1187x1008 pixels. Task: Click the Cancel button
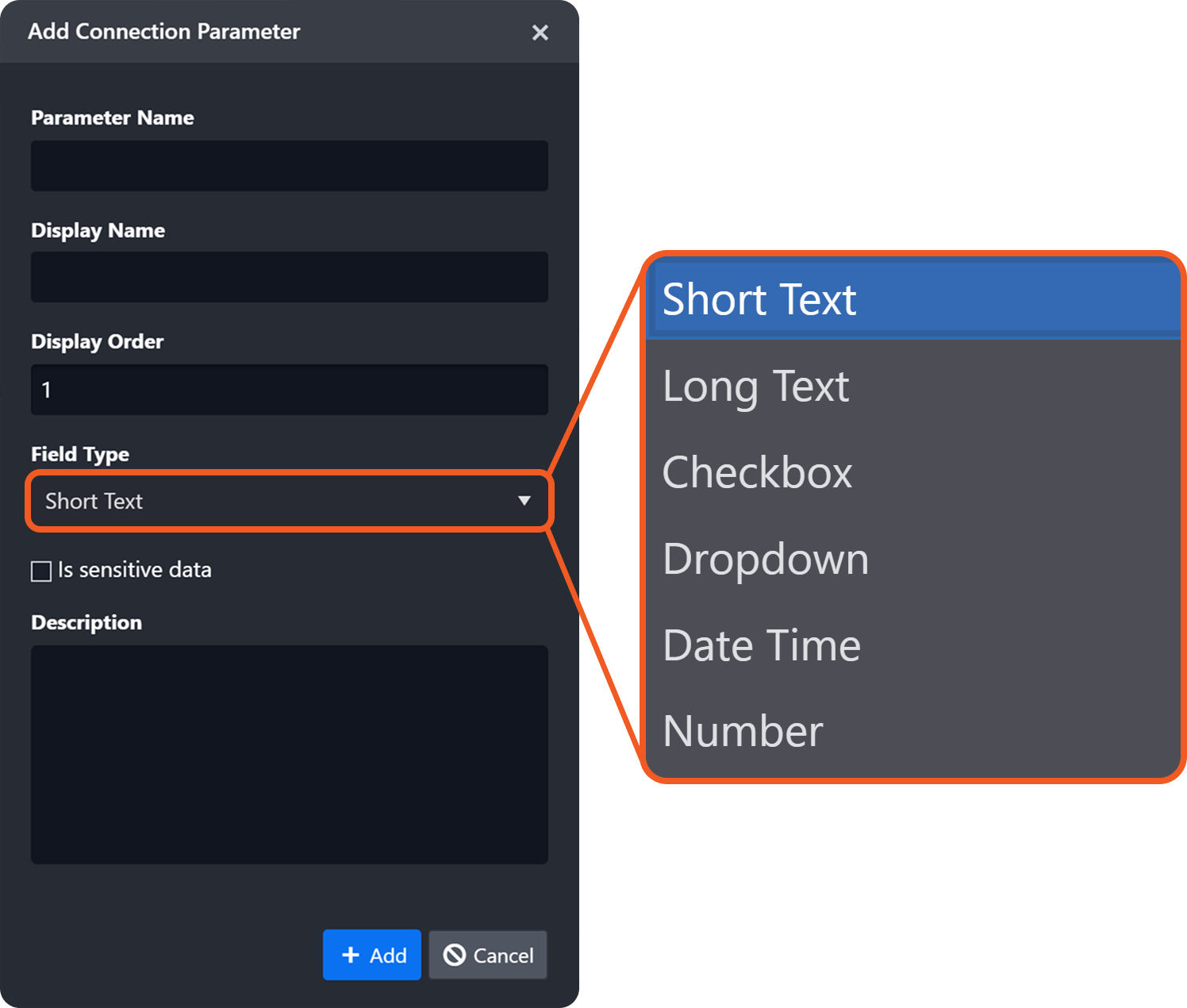488,955
